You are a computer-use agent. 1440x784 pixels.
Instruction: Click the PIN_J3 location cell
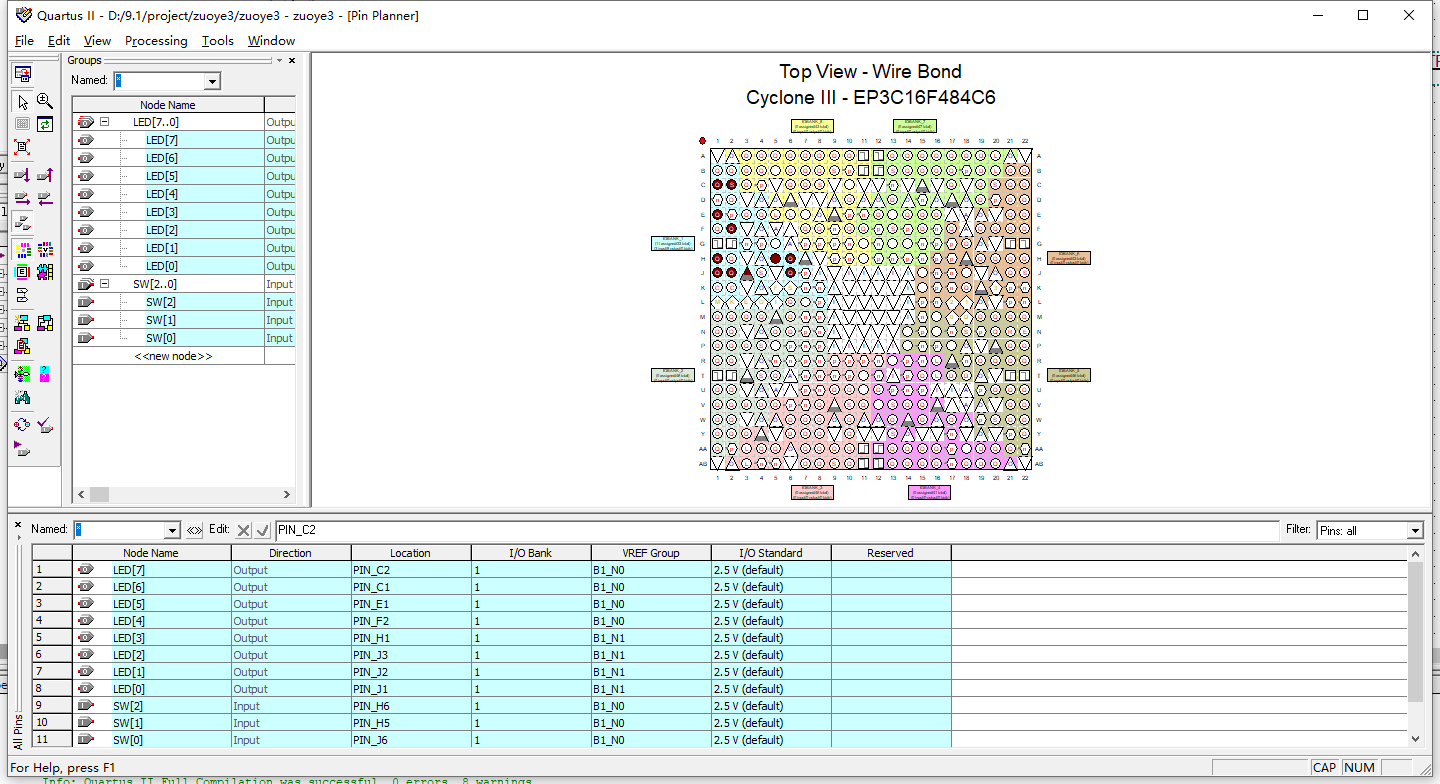[x=411, y=655]
